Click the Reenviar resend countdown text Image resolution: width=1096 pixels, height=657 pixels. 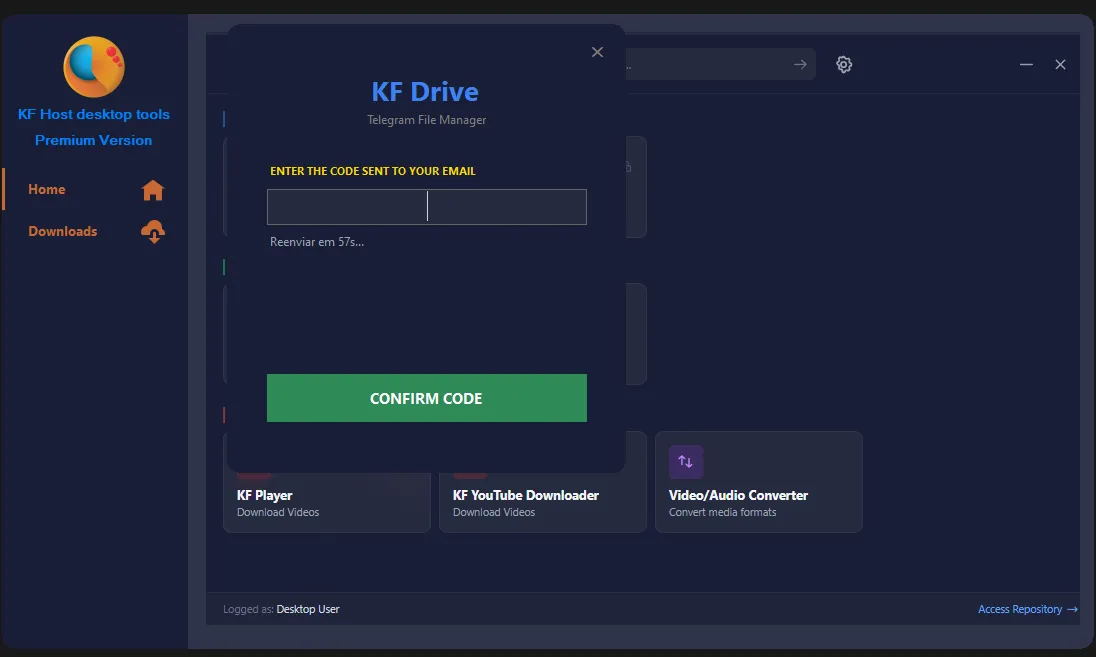317,242
